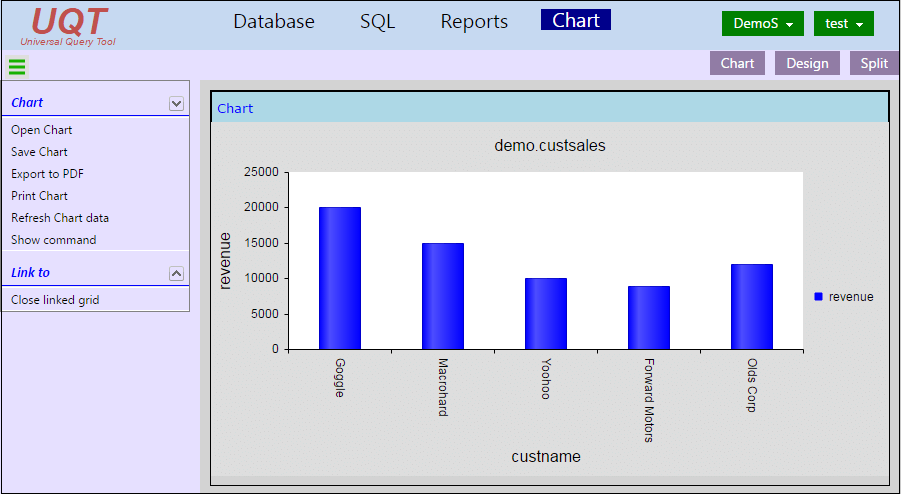Open the DemoS dropdown

tap(763, 24)
